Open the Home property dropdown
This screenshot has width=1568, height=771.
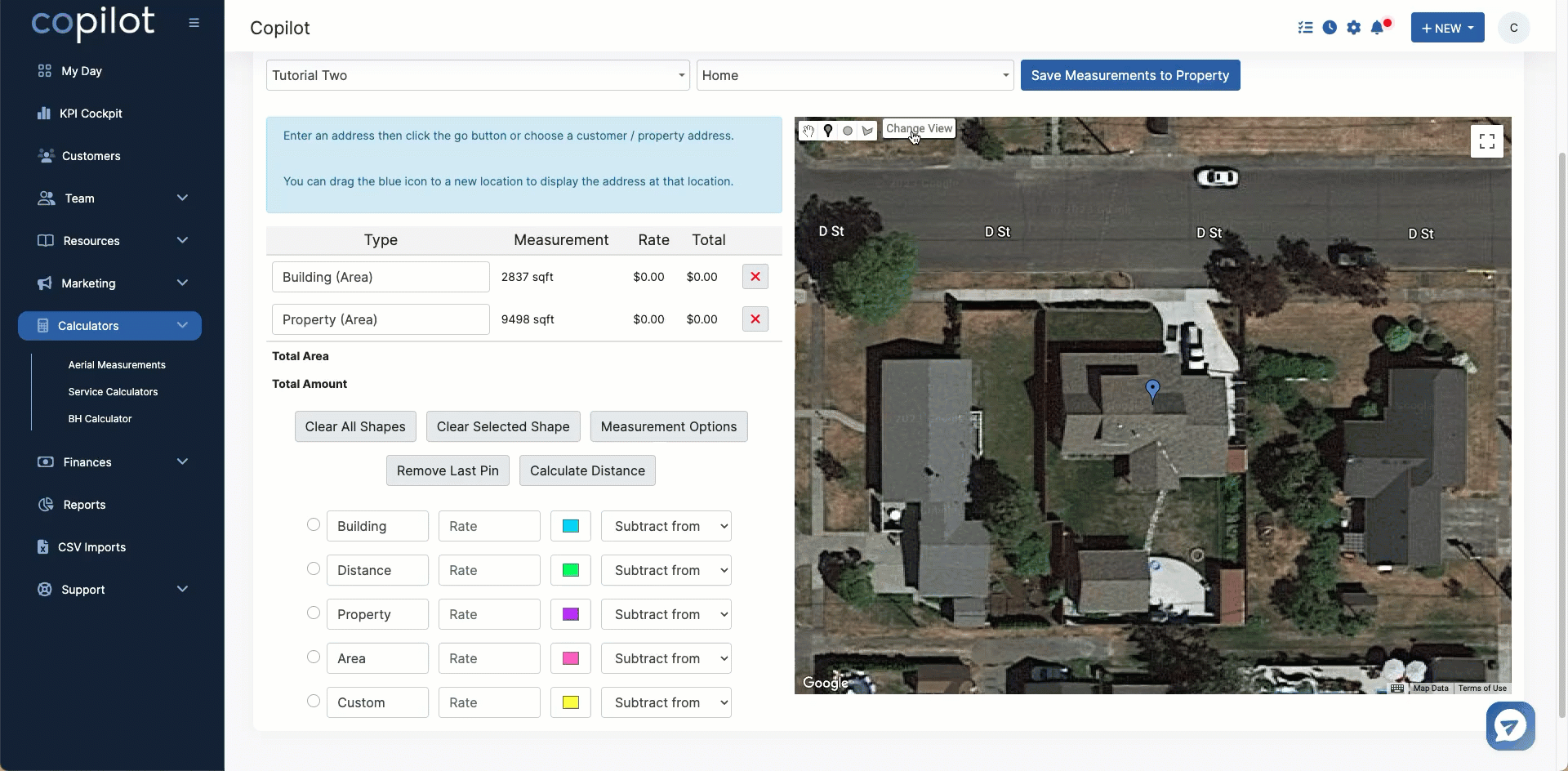(855, 75)
